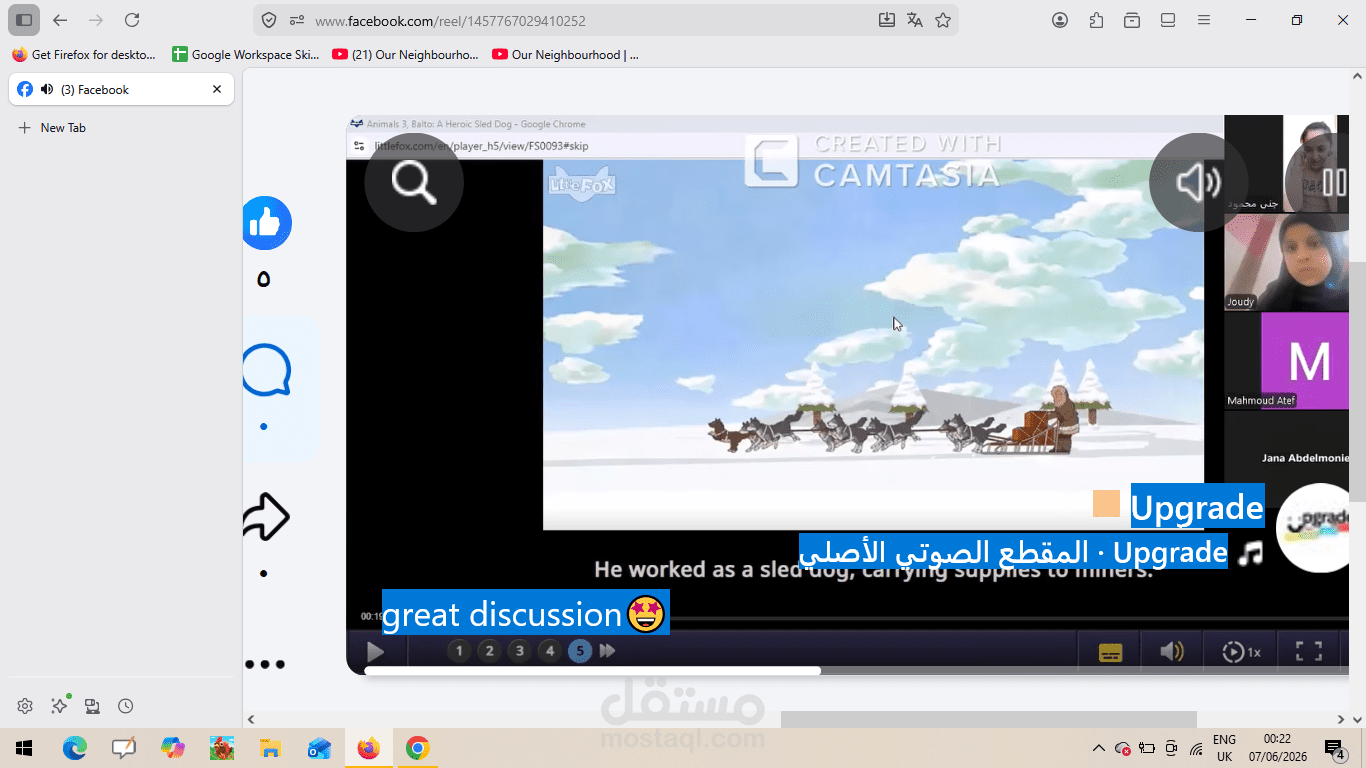The height and width of the screenshot is (768, 1366).
Task: Click the forward navigation arrow
Action: coord(96,20)
